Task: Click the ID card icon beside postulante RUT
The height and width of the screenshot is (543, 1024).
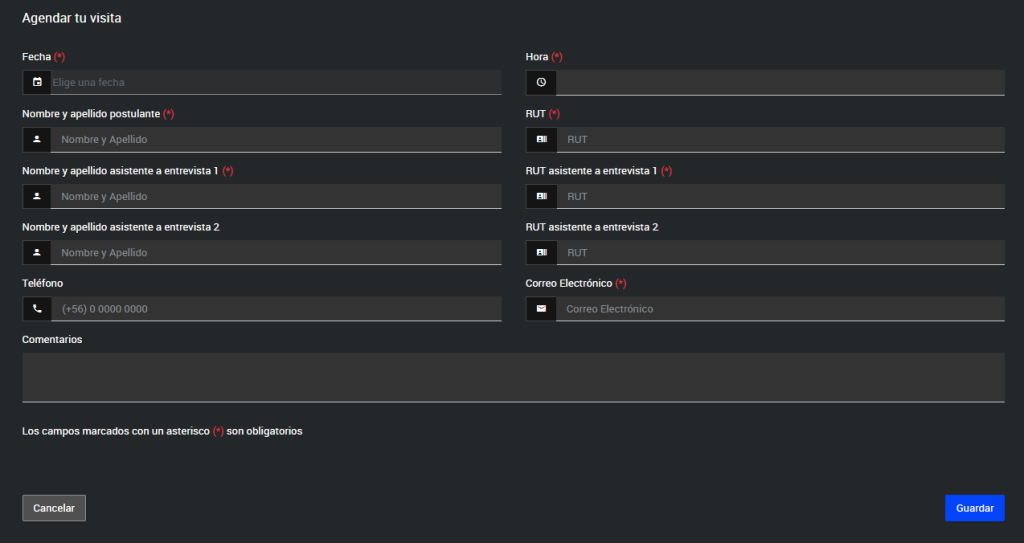Action: (x=541, y=139)
